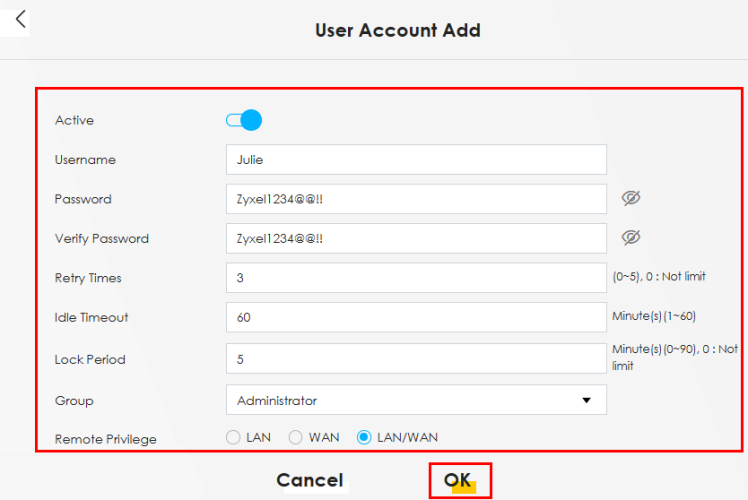Click the Idle Timeout input field
The height and width of the screenshot is (500, 748).
[416, 317]
